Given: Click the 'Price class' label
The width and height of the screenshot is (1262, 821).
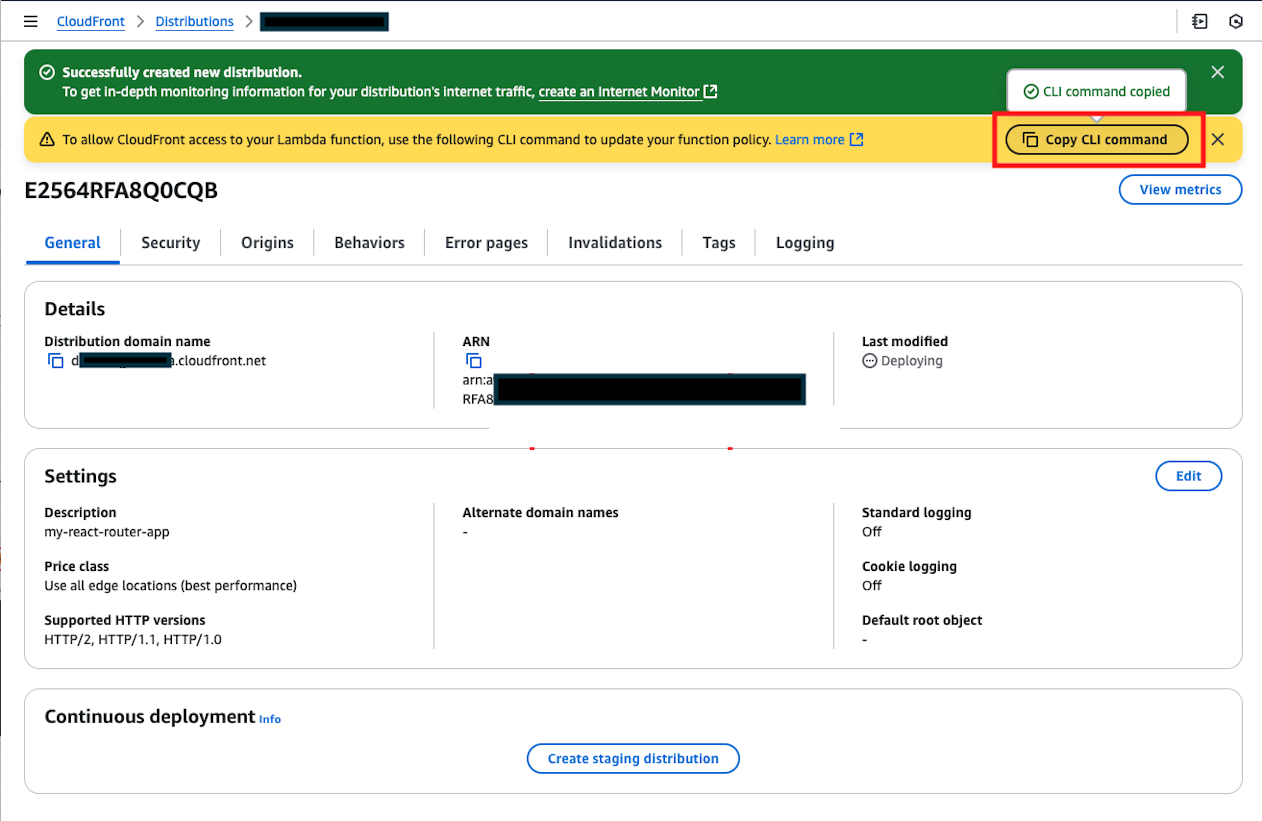Looking at the screenshot, I should click(77, 567).
